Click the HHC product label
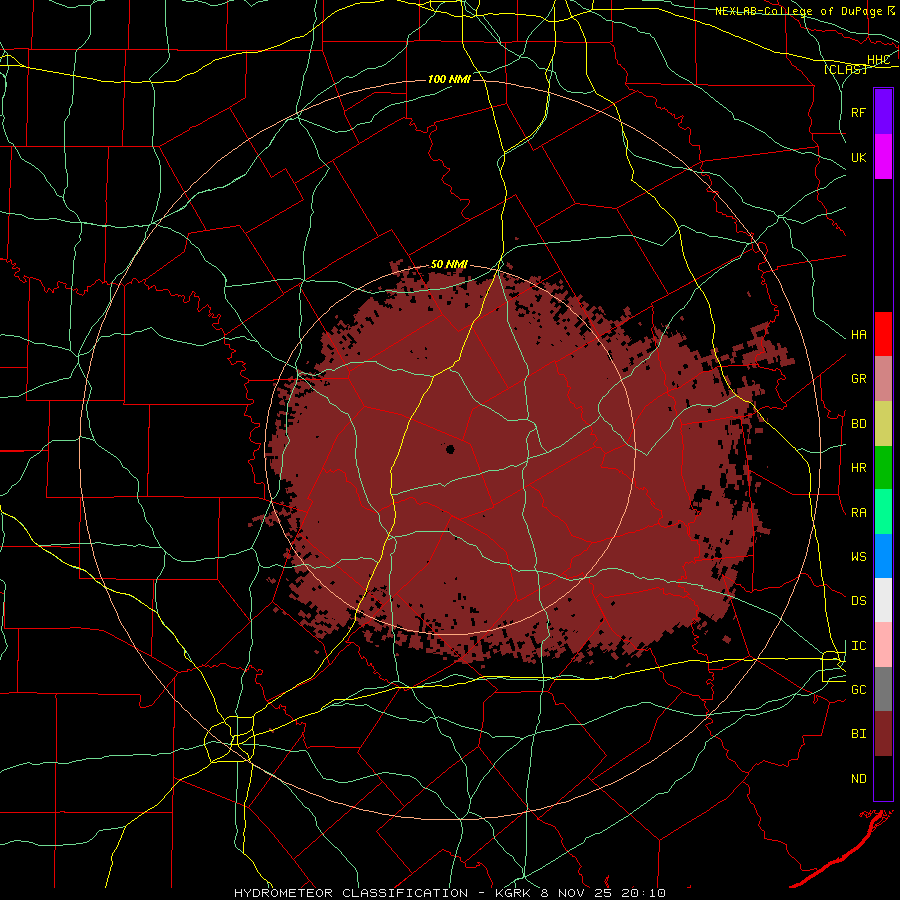 click(x=878, y=60)
